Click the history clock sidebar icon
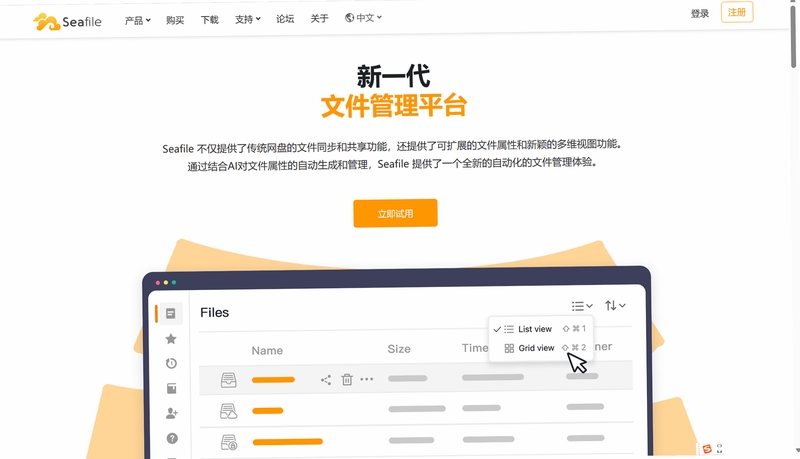This screenshot has height=459, width=800. [171, 363]
